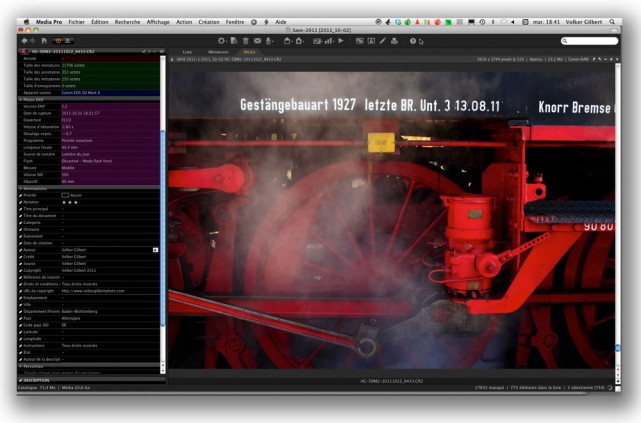This screenshot has width=641, height=423.
Task: Click the copyright URL value
Action: (x=93, y=291)
